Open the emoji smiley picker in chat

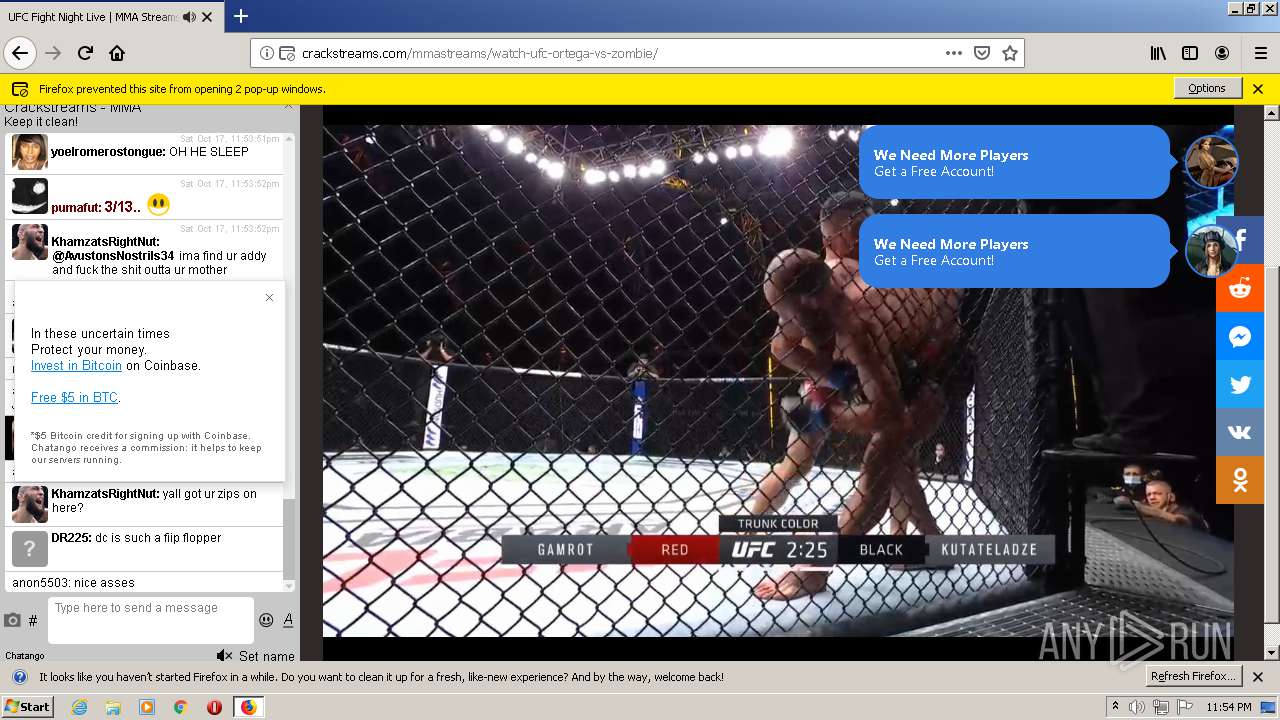pos(266,620)
